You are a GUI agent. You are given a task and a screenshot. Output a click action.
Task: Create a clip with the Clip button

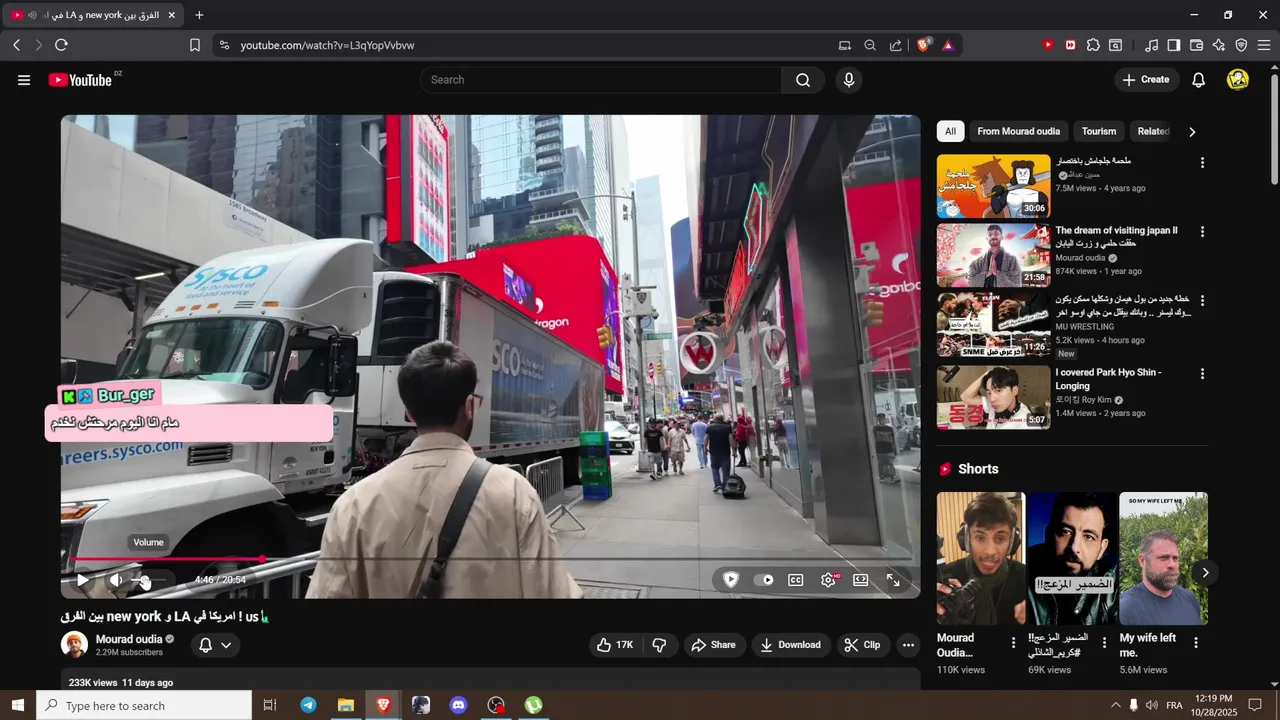pos(862,645)
